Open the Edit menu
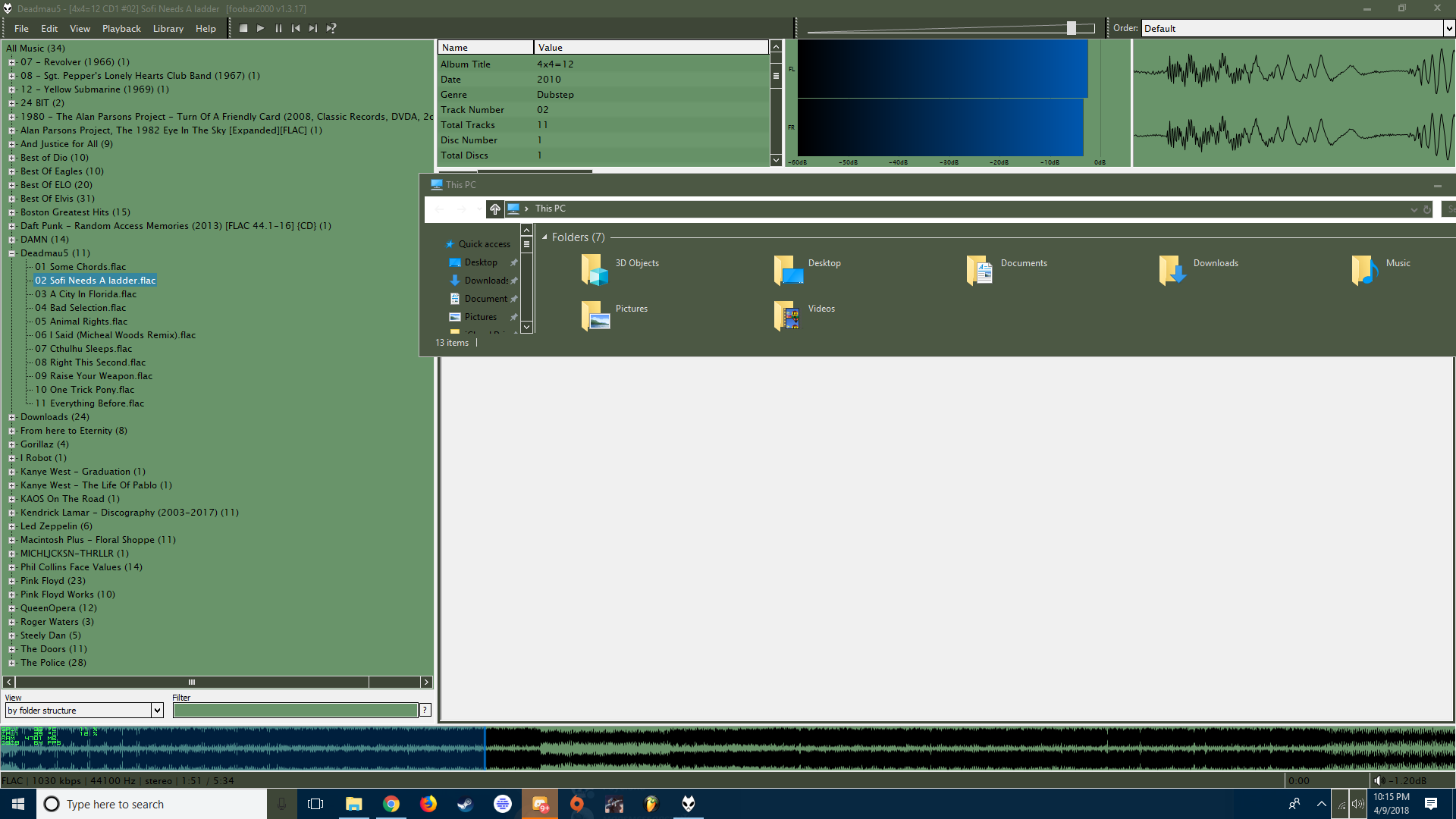 [49, 29]
